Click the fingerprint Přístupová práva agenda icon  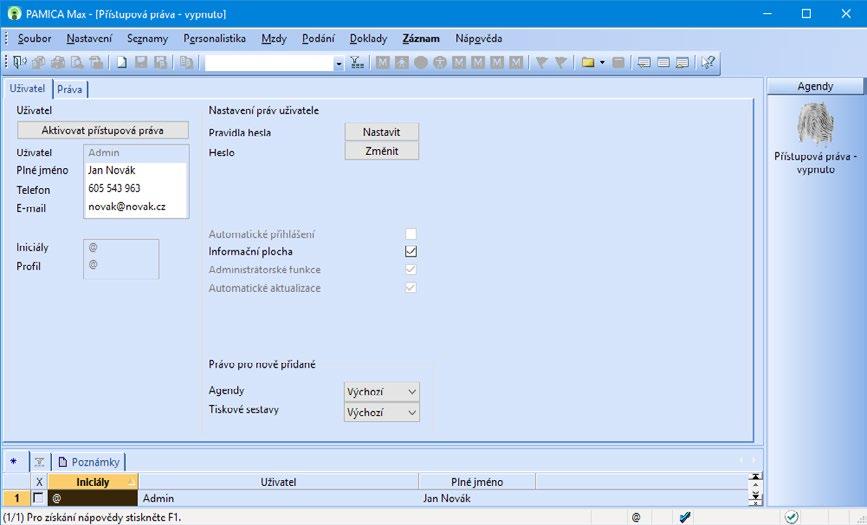(815, 123)
